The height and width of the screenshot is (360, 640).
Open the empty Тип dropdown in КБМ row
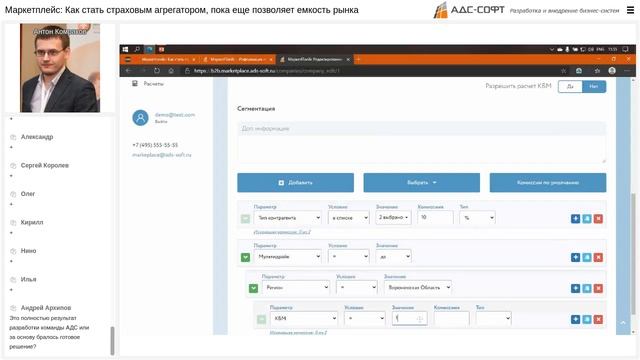point(494,318)
